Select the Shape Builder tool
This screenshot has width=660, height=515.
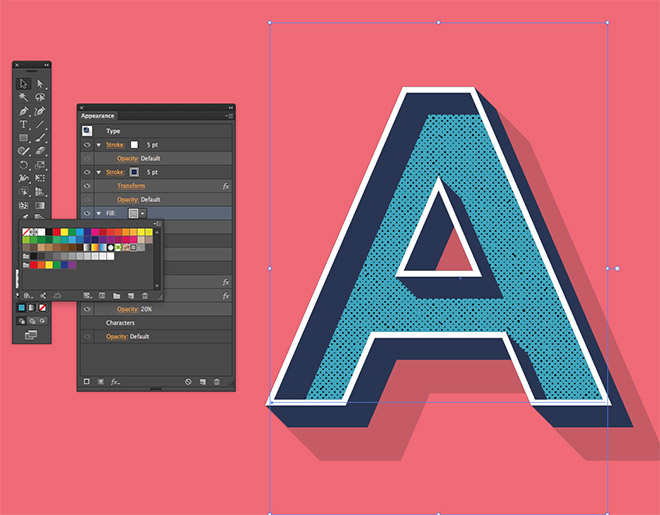[x=24, y=192]
